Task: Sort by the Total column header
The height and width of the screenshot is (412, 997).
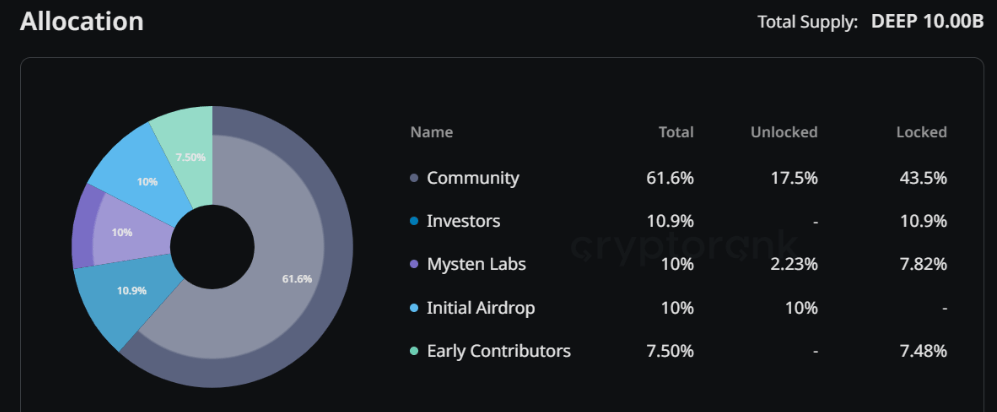Action: click(676, 132)
